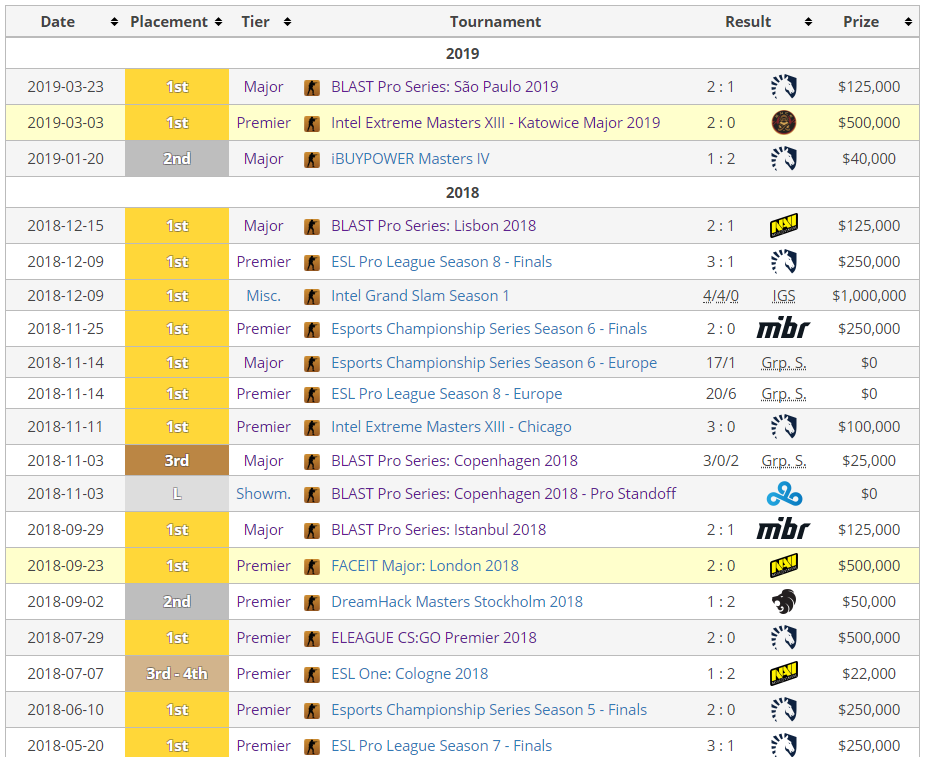The image size is (926, 757).
Task: Open DreamHack Masters Stockholm 2018 link
Action: point(457,602)
